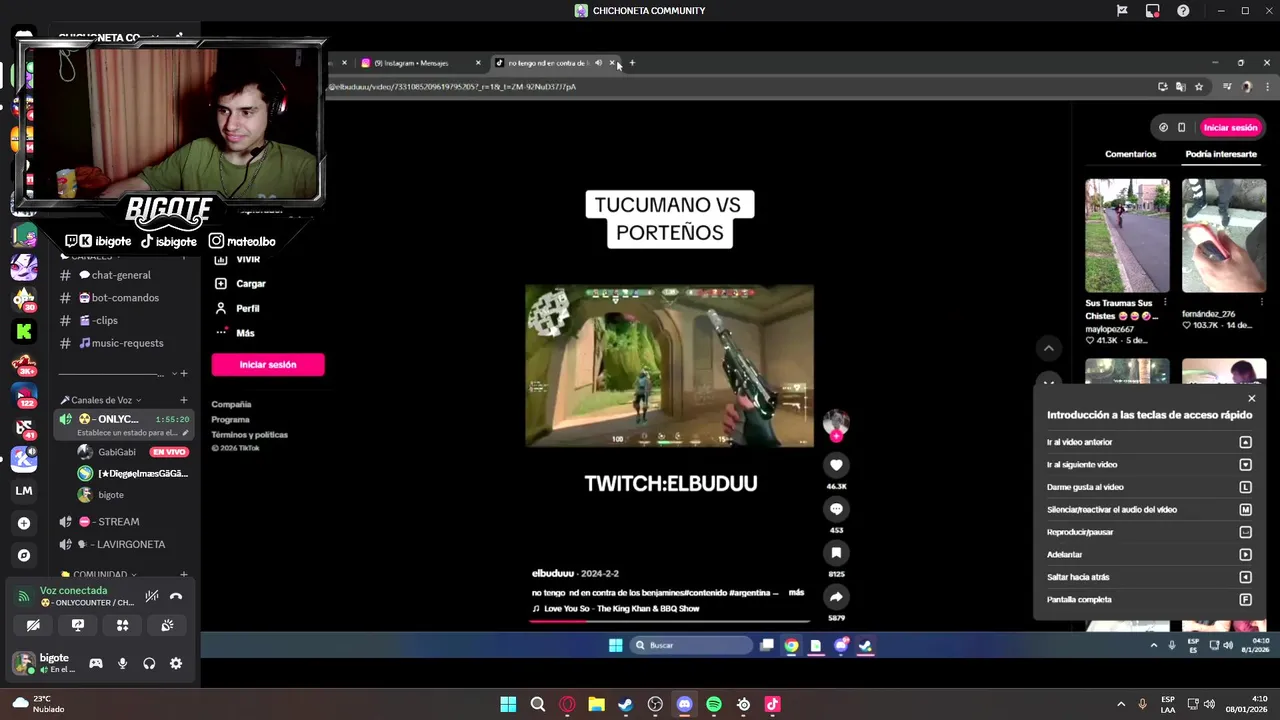Screen dimensions: 1280x720
Task: Click the Términos y políticas footer link
Action: click(249, 435)
